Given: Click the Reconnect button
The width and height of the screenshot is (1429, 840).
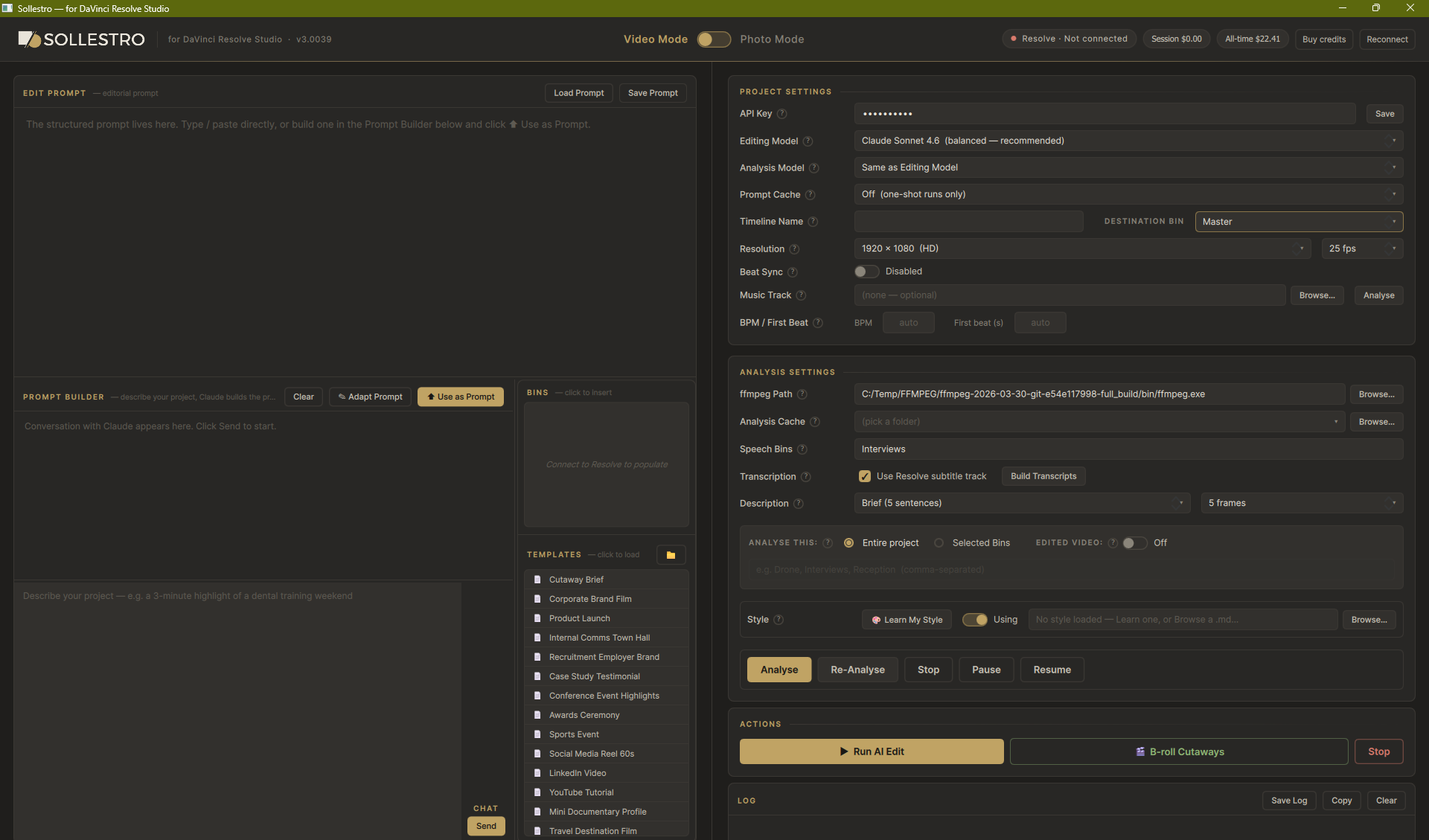Looking at the screenshot, I should 1387,39.
